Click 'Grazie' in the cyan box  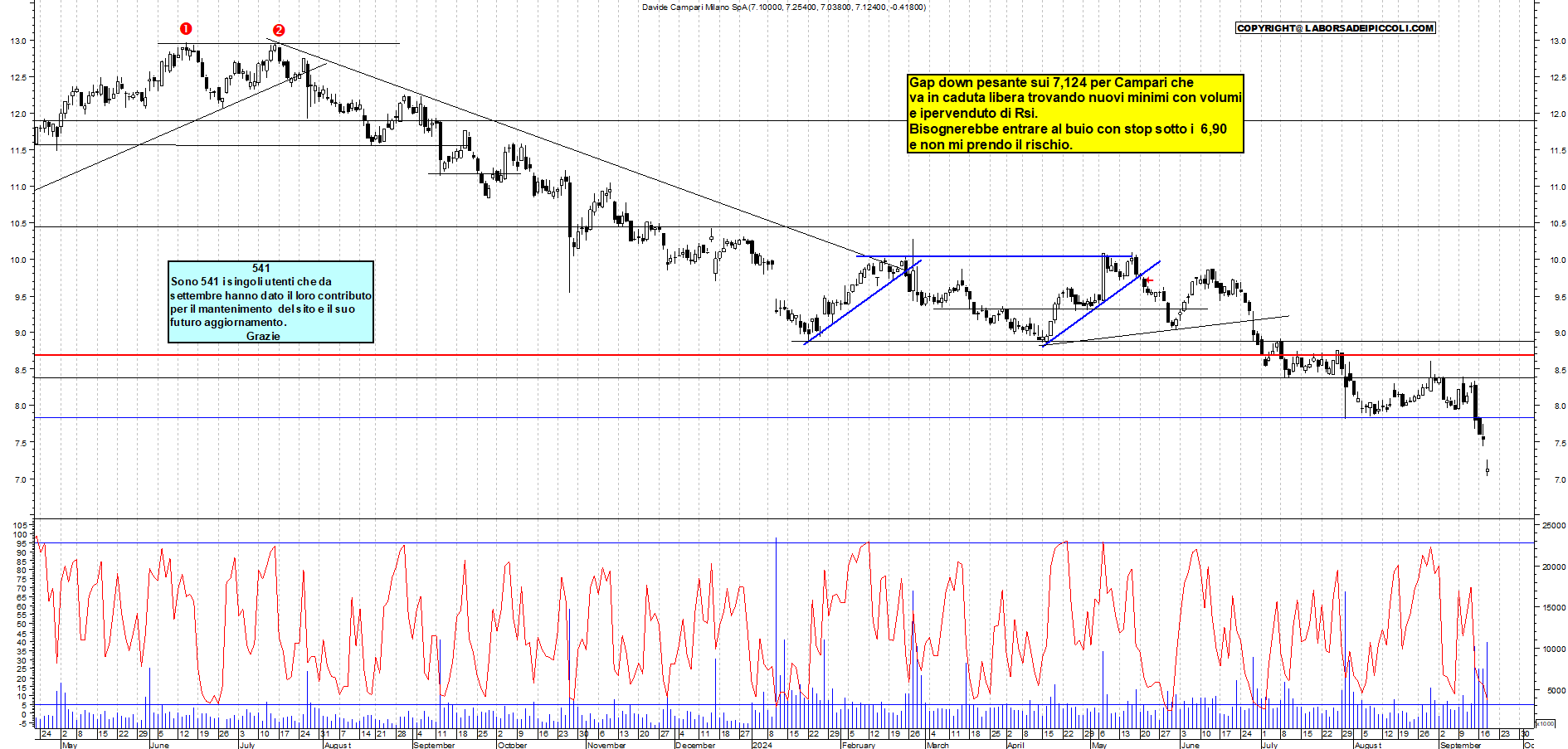263,336
